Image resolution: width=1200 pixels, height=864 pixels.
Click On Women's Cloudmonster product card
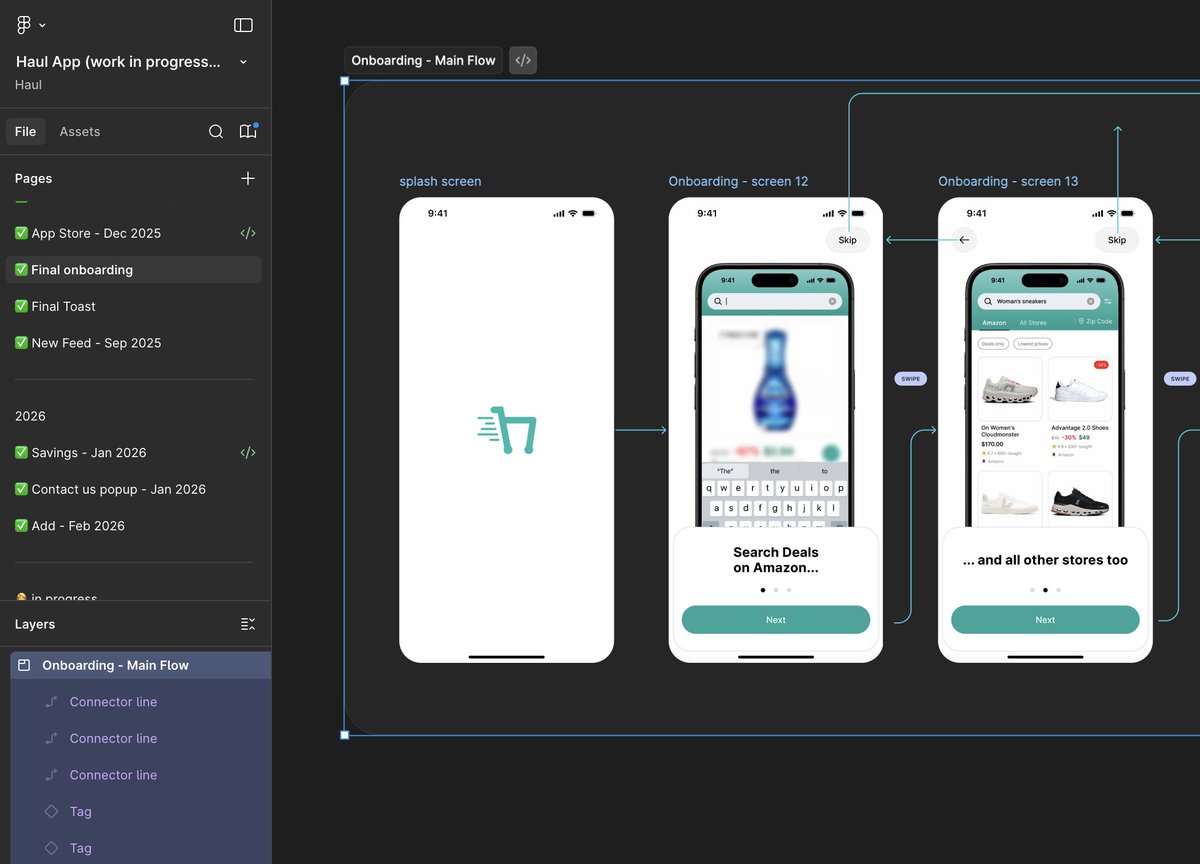1009,411
